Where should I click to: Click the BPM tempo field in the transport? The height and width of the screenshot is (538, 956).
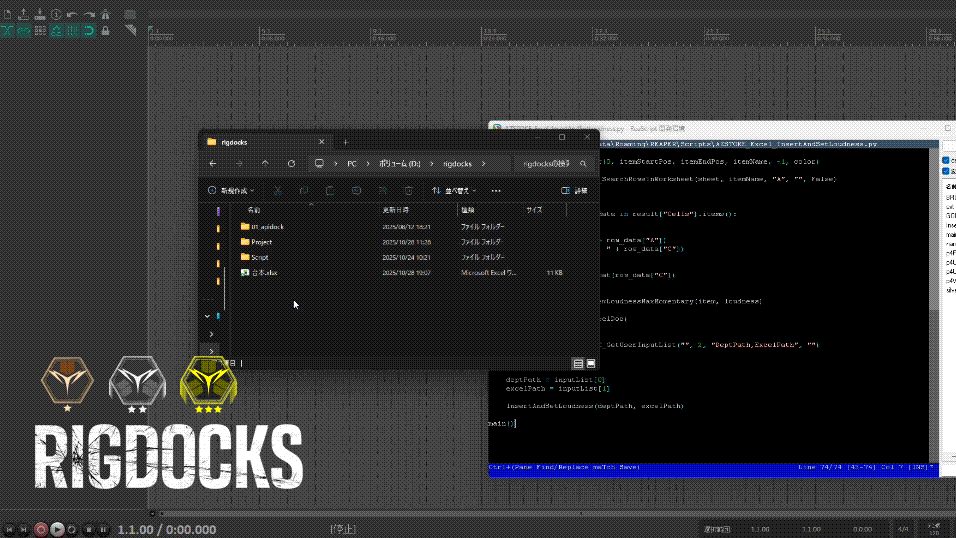coord(934,529)
